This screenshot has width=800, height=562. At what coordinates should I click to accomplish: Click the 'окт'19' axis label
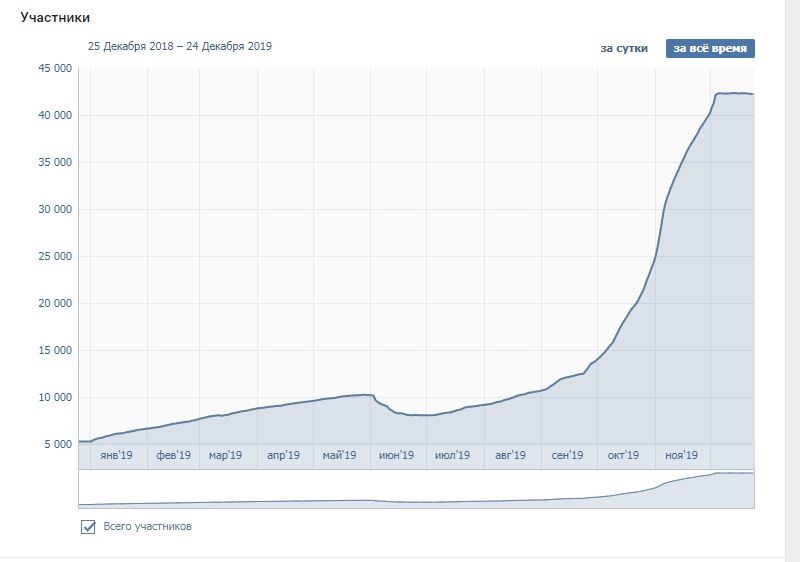tap(623, 455)
